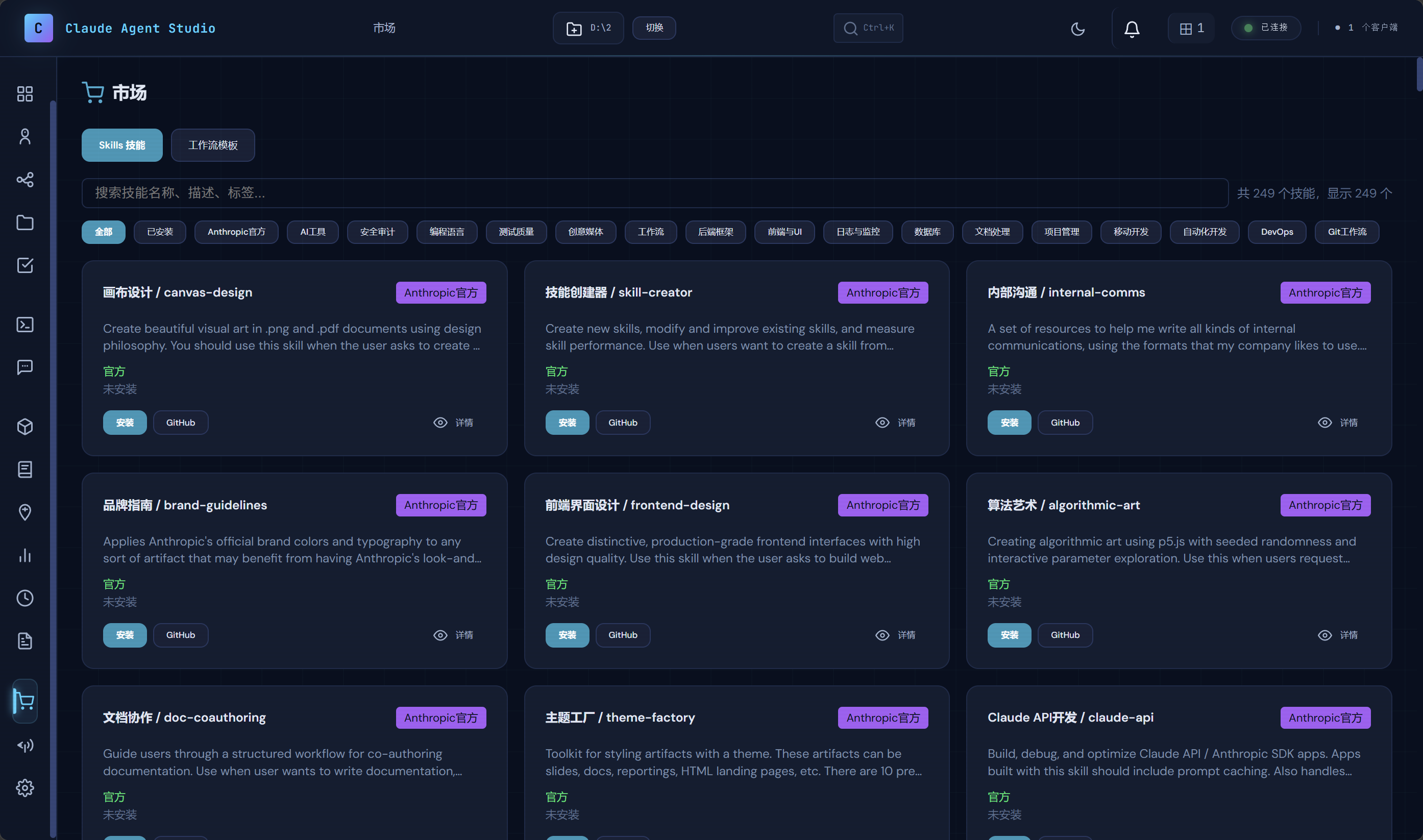The height and width of the screenshot is (840, 1423).
Task: Open GitHub link for algorithmic-art
Action: point(1065,635)
